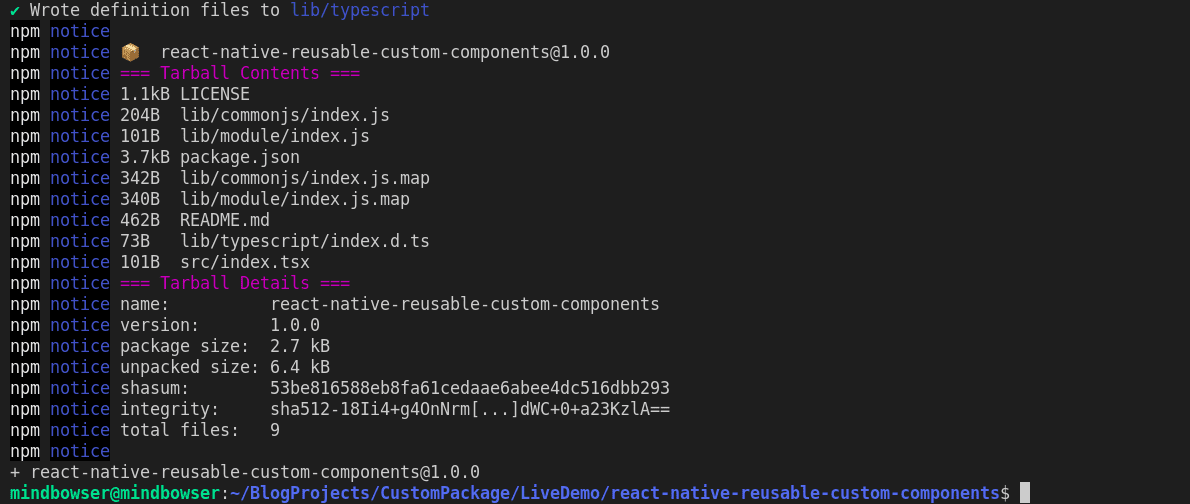Click the terminal cursor block at prompt
Viewport: 1190px width, 504px height.
(x=1024, y=493)
